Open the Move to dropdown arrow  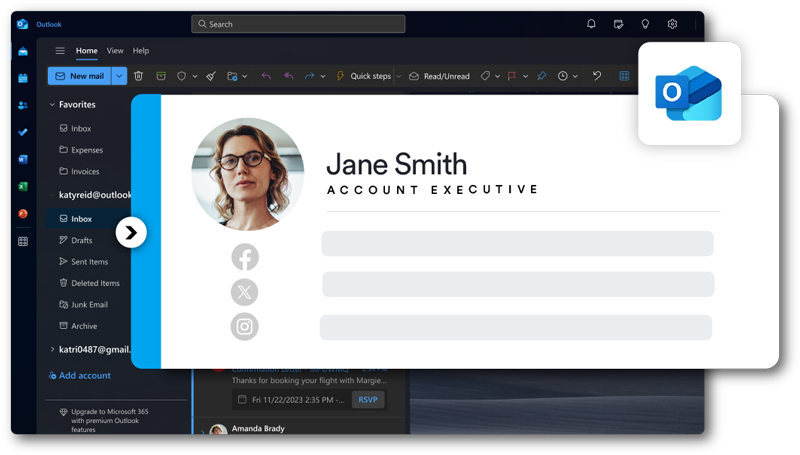point(245,77)
